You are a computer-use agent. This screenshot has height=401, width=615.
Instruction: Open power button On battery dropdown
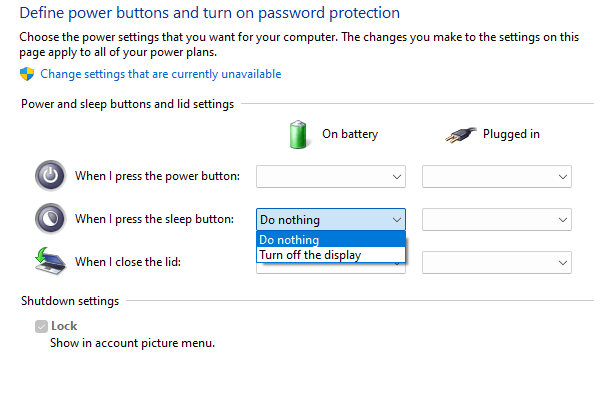coord(331,177)
